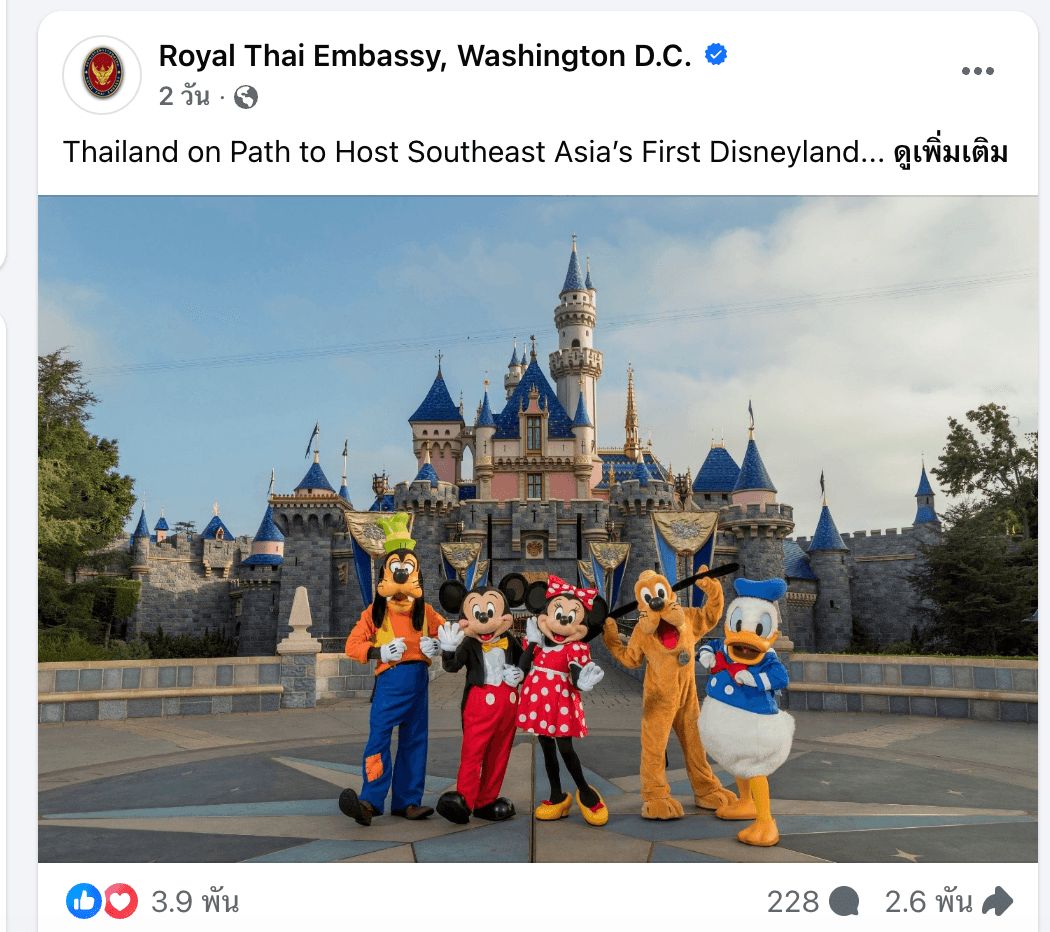Click Donald Duck in the photo
This screenshot has width=1050, height=932.
(x=745, y=710)
